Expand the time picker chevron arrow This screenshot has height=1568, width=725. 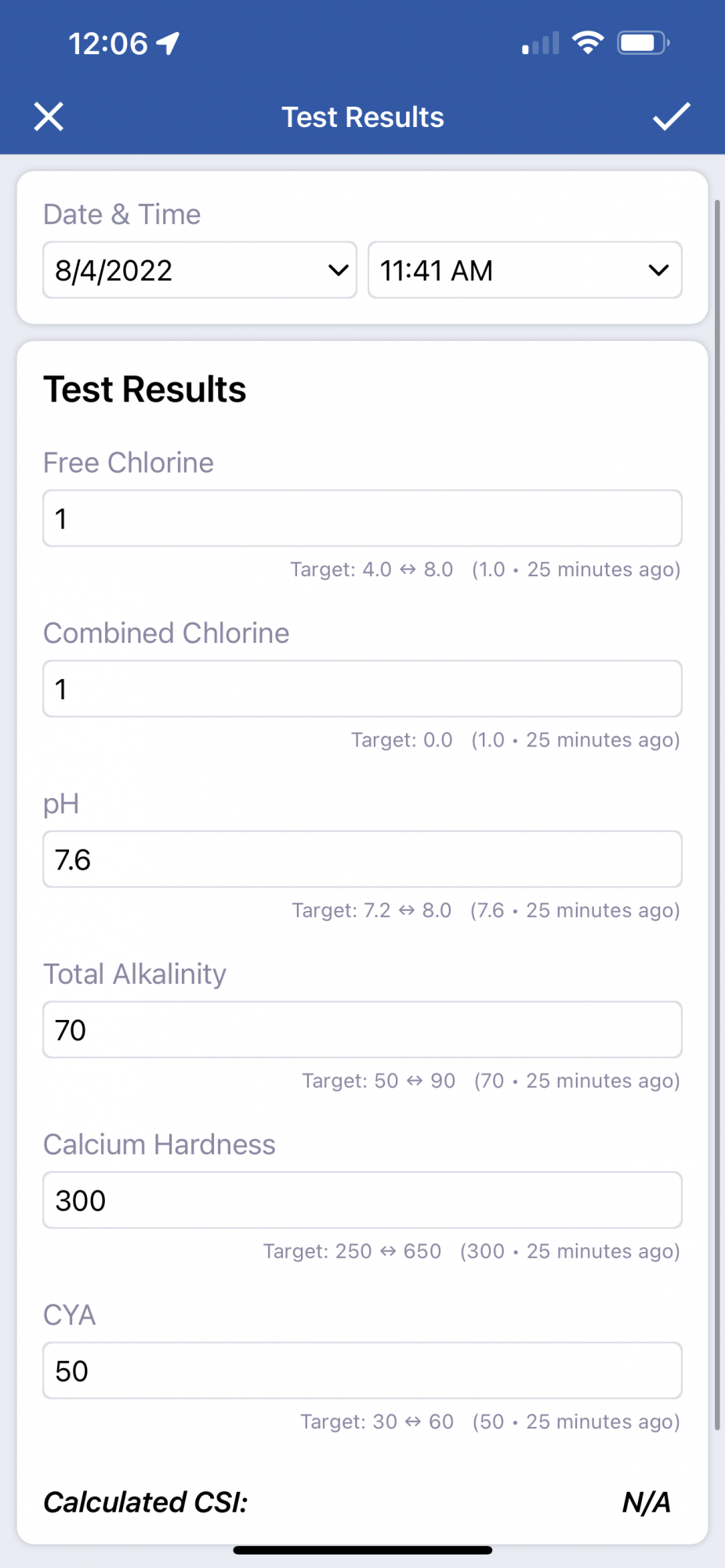[659, 270]
